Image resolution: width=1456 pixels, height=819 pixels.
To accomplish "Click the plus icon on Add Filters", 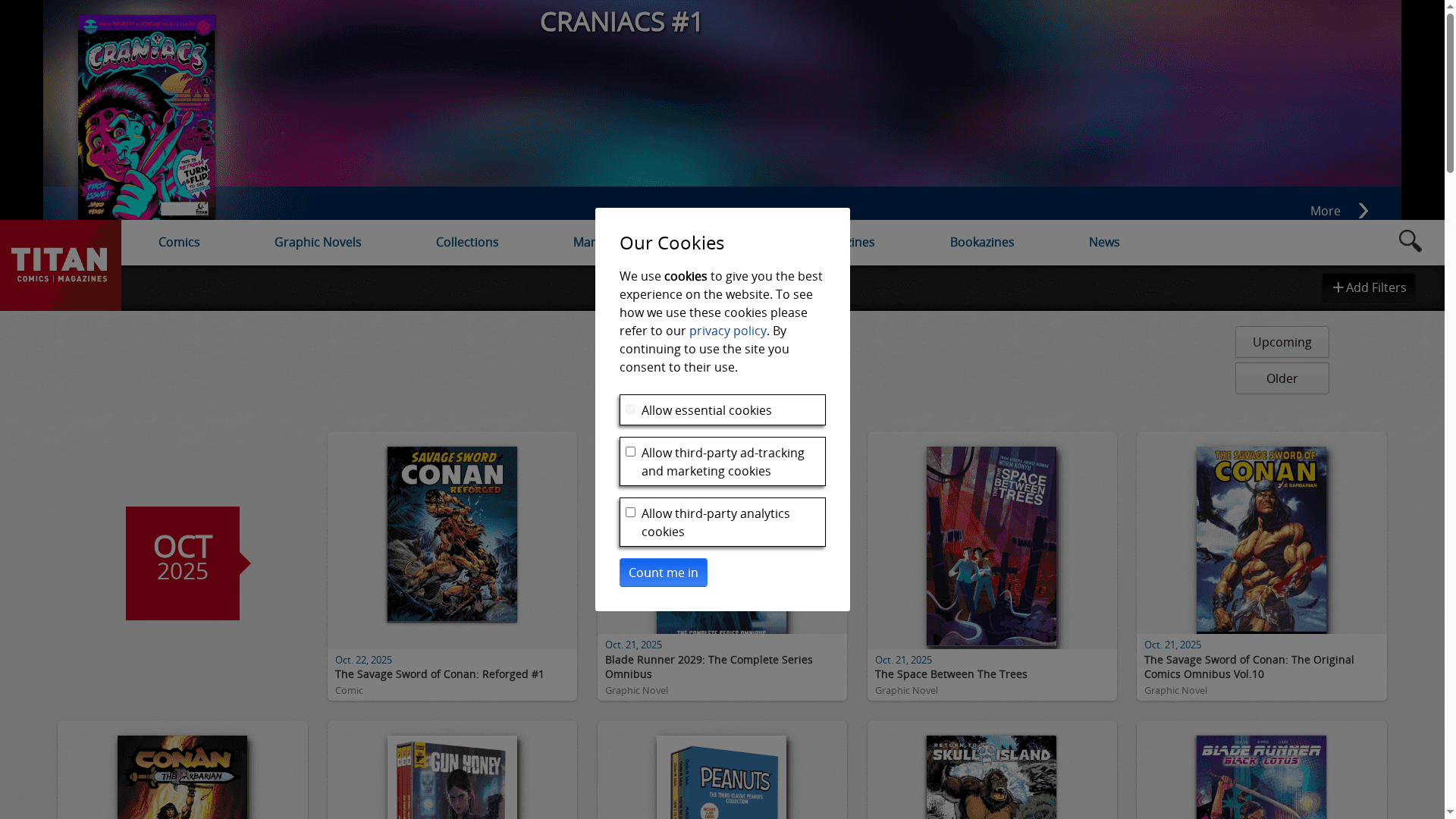I will click(x=1339, y=287).
